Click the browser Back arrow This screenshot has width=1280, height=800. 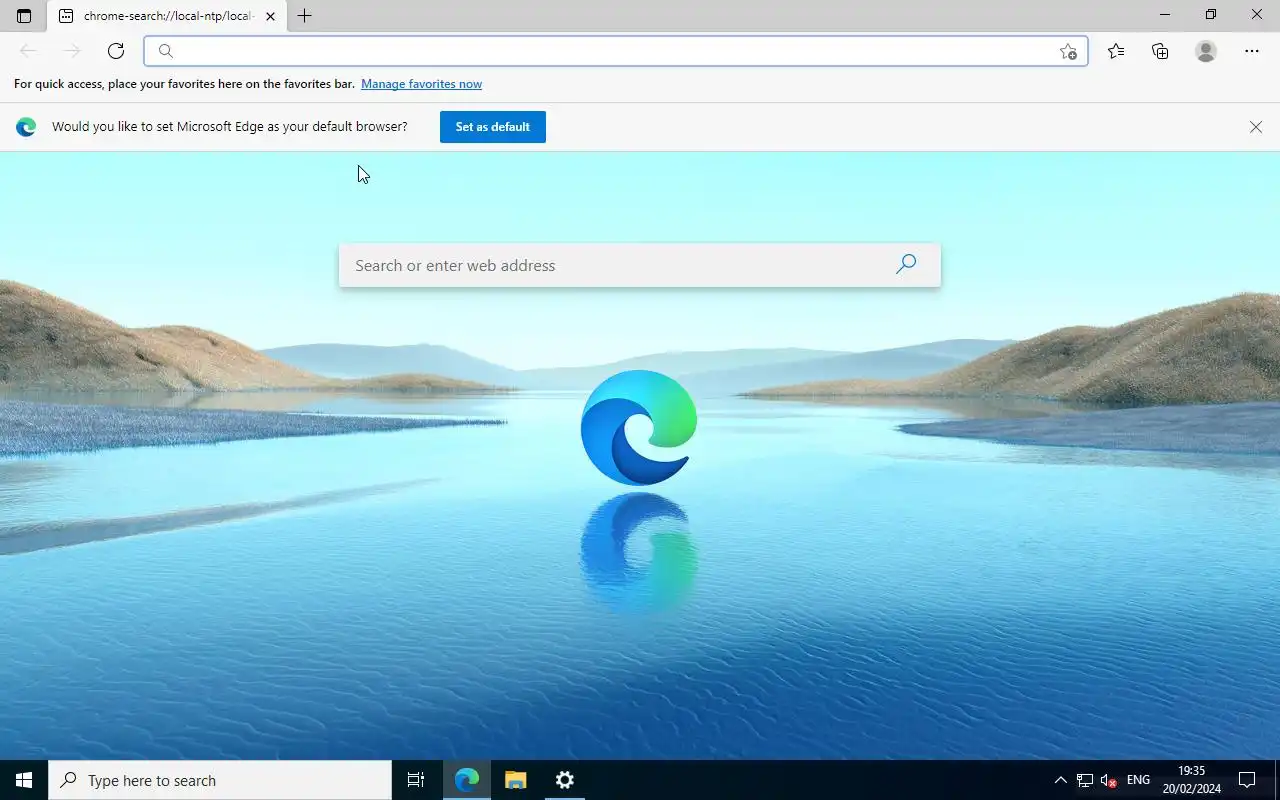tap(28, 51)
